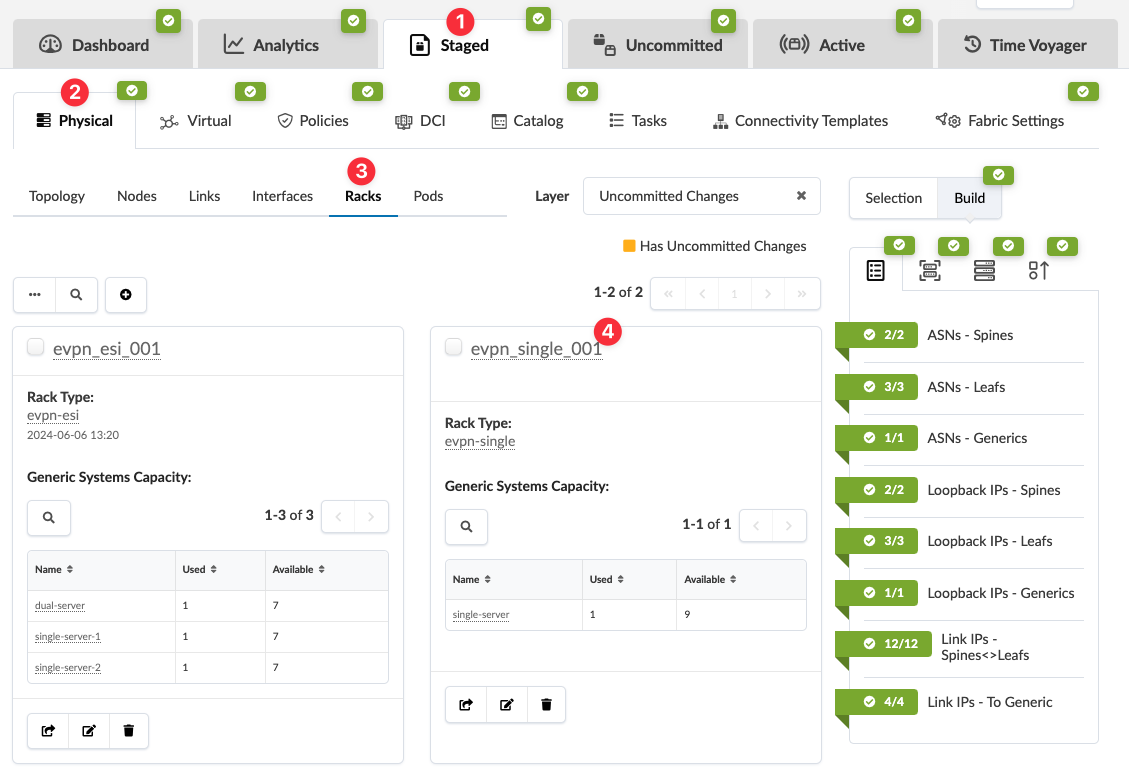Sort the single-server table by Available column
1129x776 pixels.
pyautogui.click(x=709, y=580)
